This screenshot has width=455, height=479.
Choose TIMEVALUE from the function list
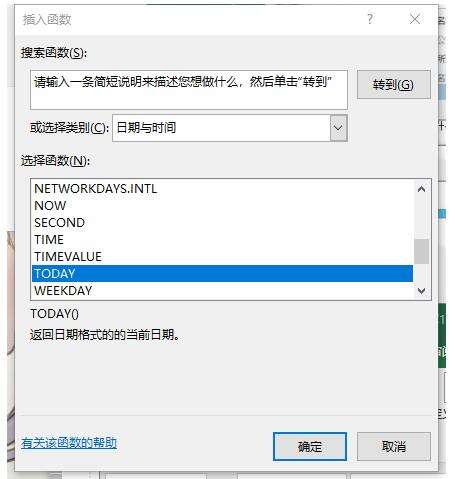pos(222,257)
